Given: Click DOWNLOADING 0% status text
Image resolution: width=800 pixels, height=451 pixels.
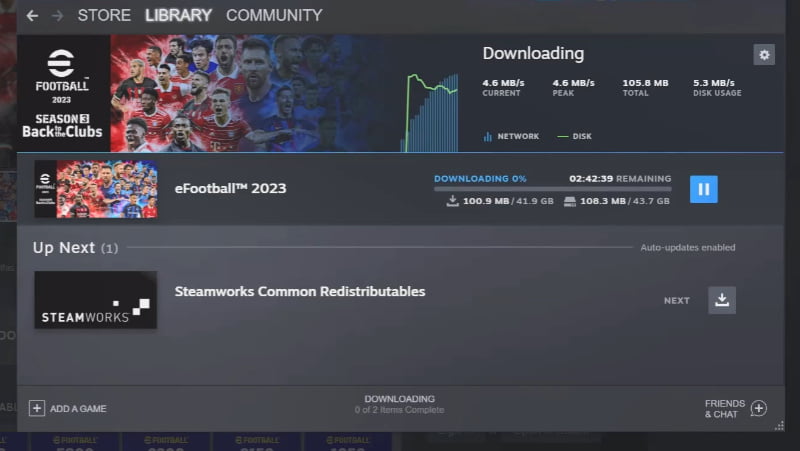Looking at the screenshot, I should tap(480, 179).
